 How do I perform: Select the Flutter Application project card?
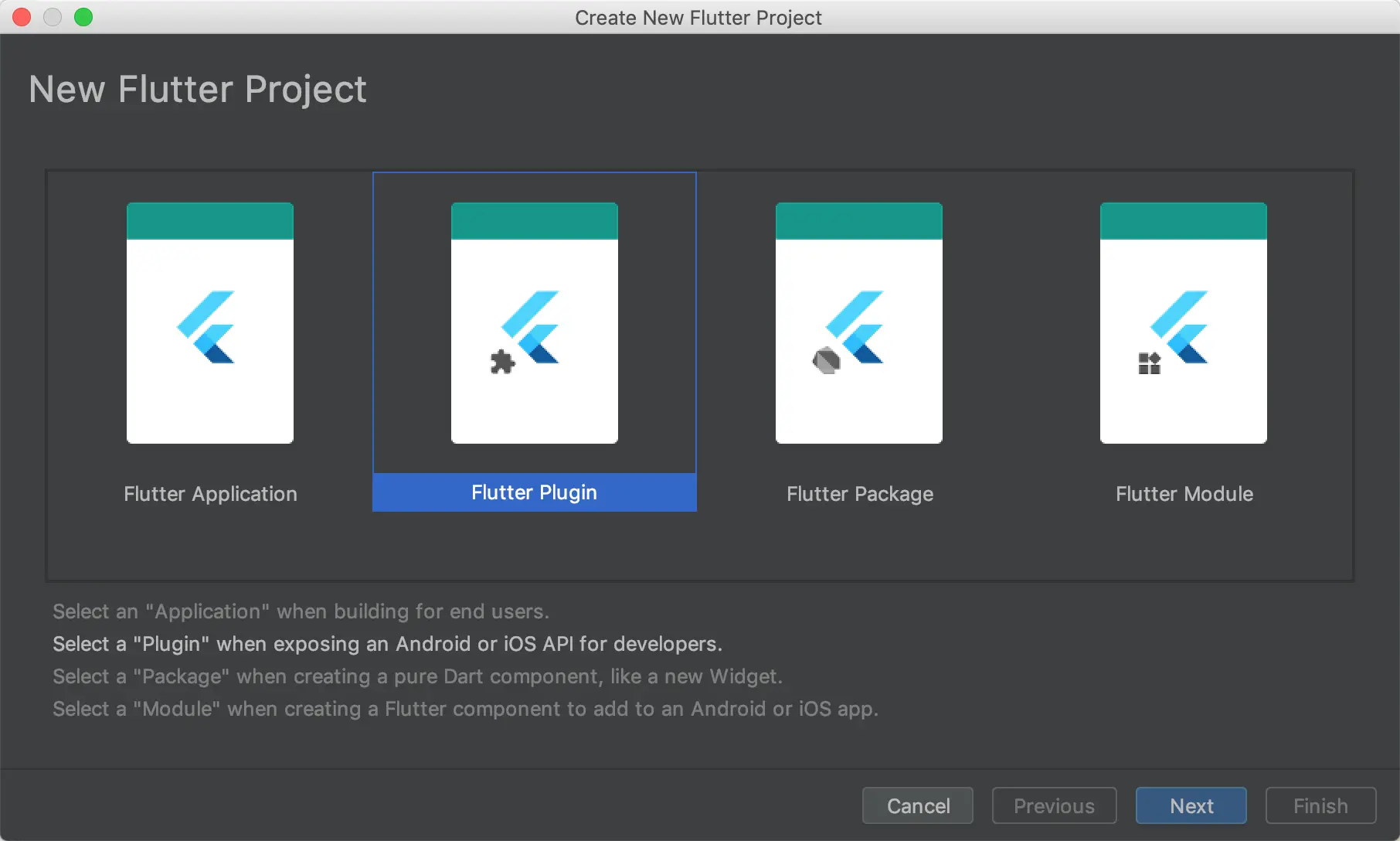click(210, 322)
